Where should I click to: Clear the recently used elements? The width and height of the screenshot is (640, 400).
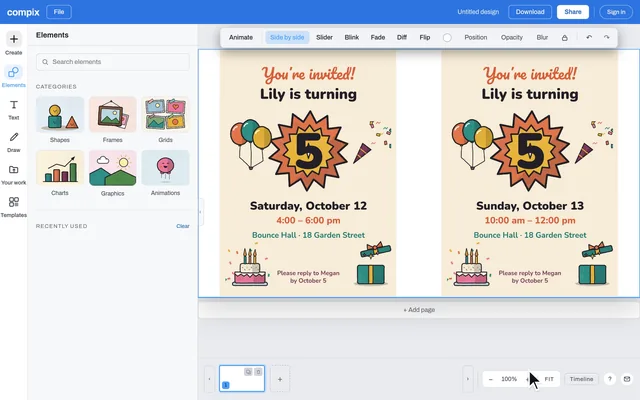(x=182, y=226)
